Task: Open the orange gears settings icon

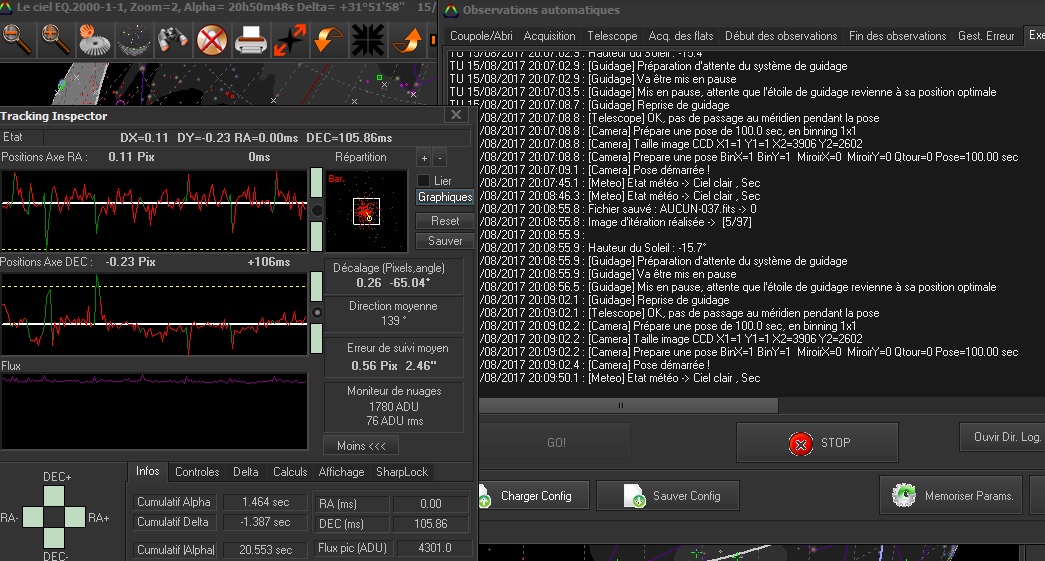Action: 95,40
